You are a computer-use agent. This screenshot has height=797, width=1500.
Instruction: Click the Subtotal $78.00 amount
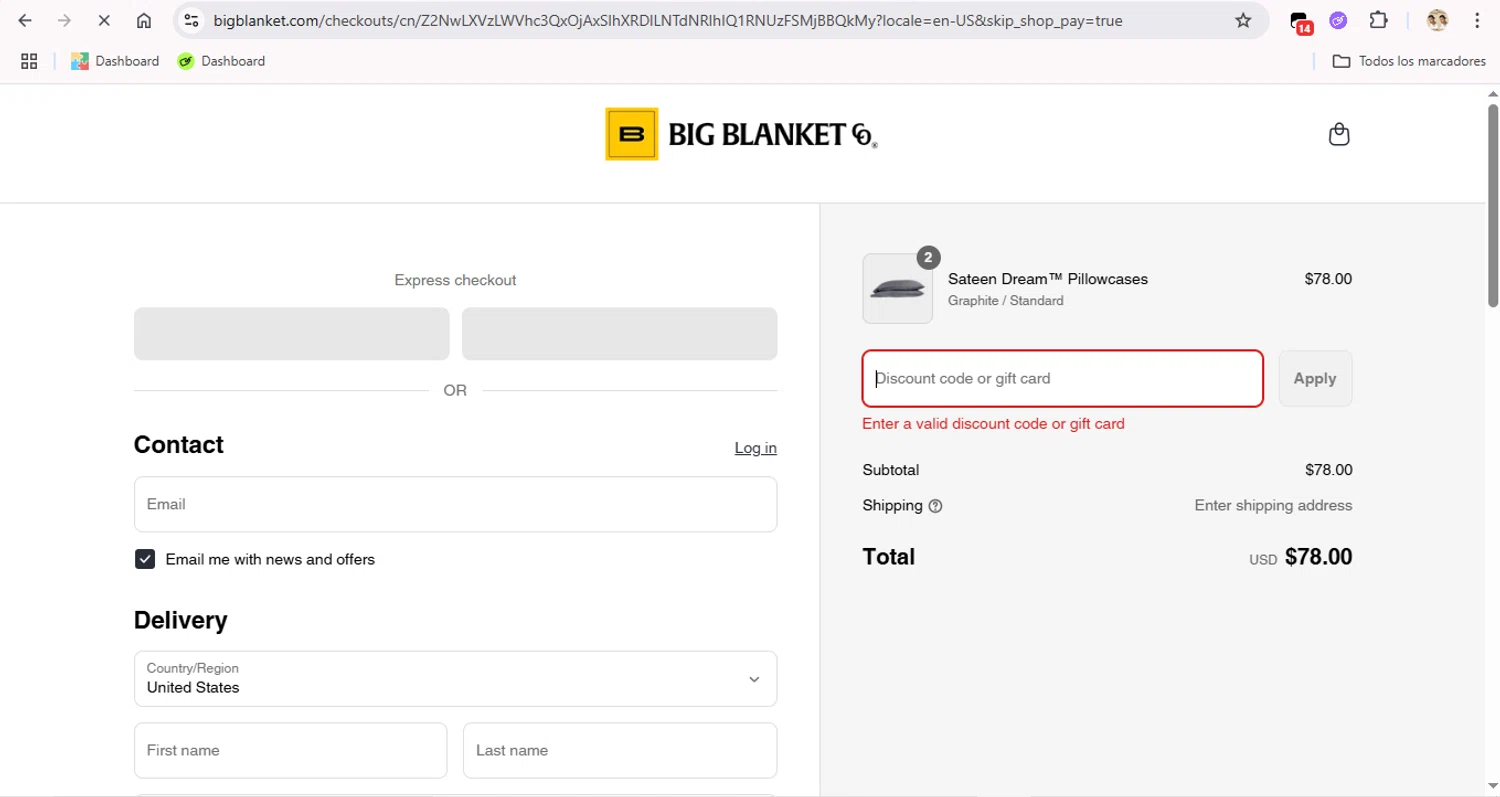coord(1328,470)
